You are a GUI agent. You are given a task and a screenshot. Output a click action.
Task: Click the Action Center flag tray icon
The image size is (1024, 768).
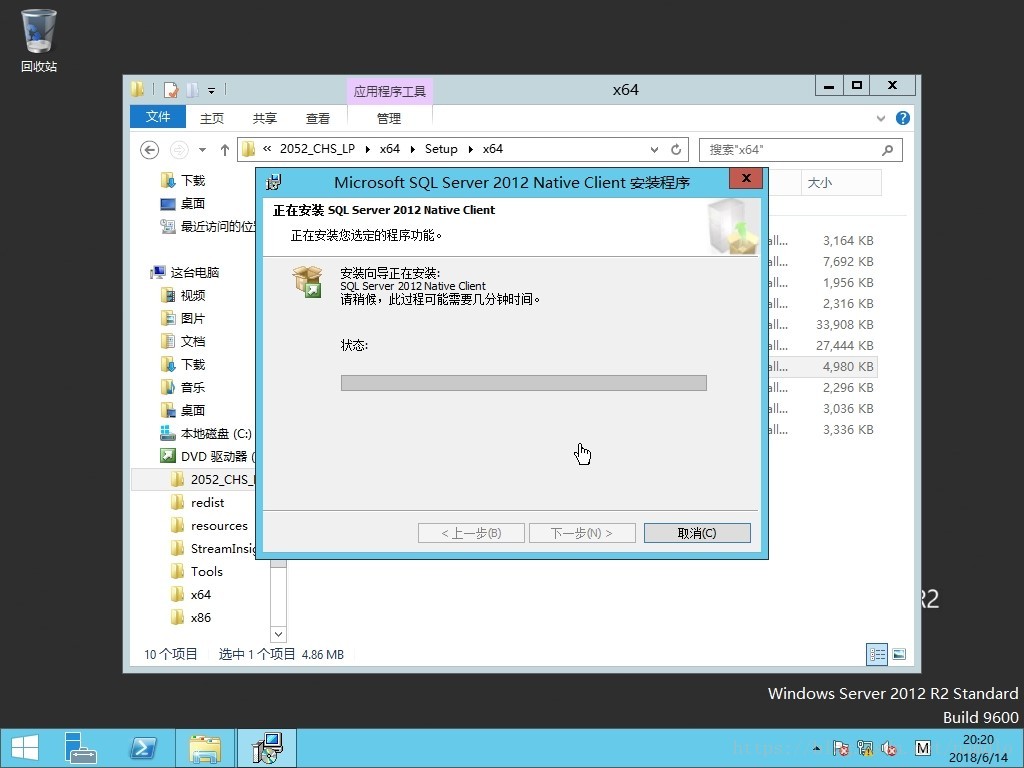tap(840, 748)
